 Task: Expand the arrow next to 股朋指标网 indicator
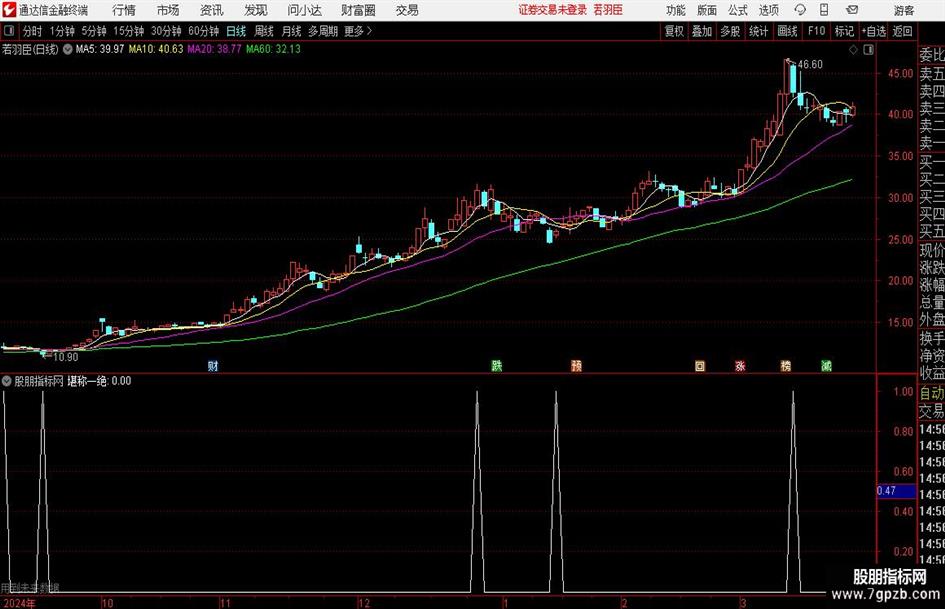point(7,381)
